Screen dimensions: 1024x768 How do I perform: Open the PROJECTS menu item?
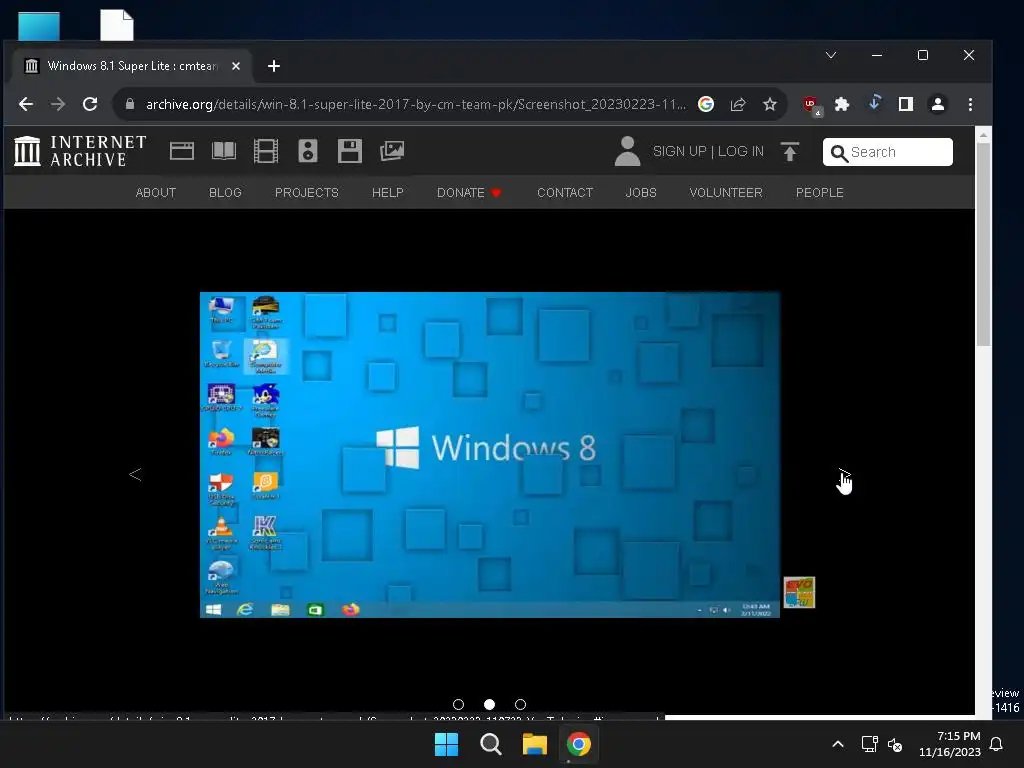[x=306, y=193]
